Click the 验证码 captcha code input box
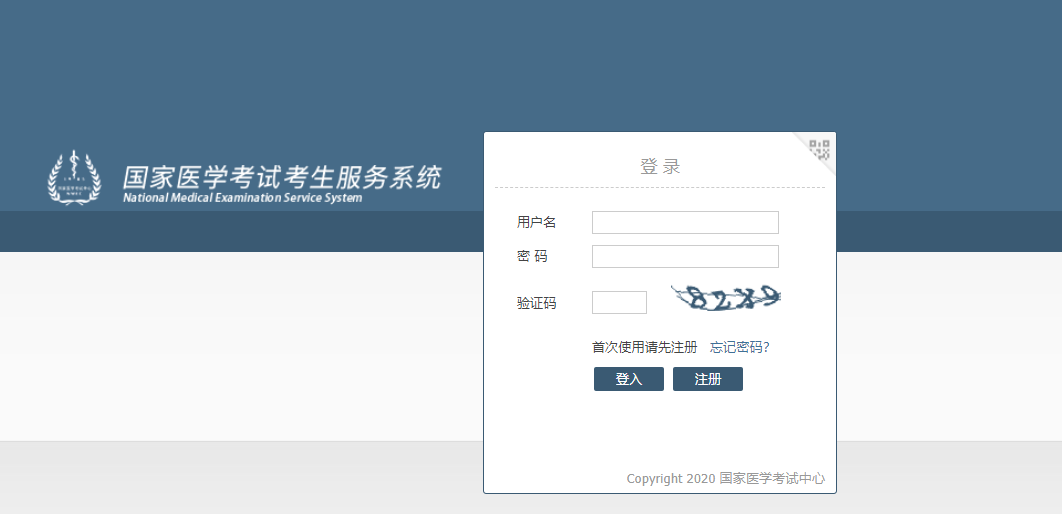 [x=619, y=302]
